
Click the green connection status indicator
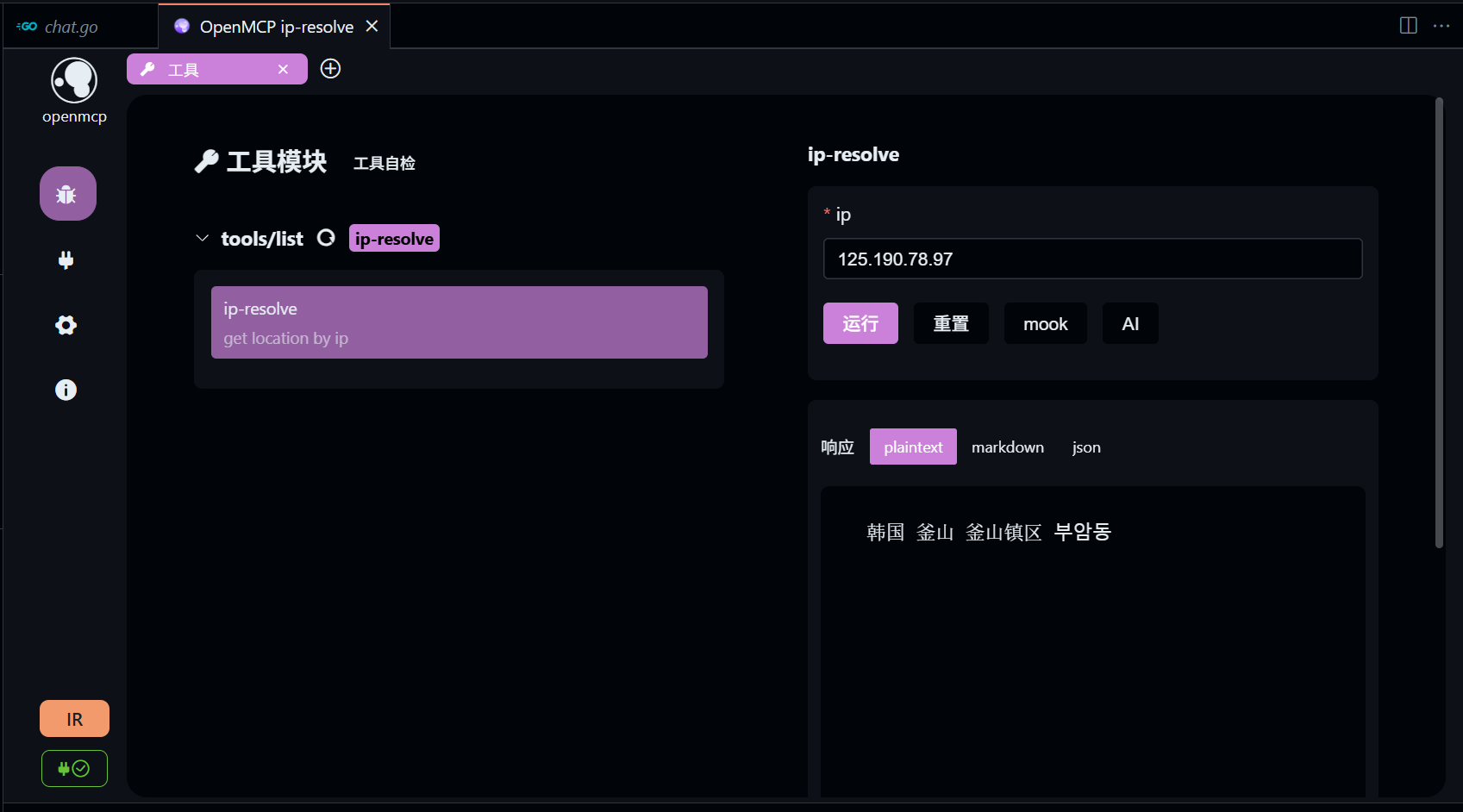(x=74, y=768)
